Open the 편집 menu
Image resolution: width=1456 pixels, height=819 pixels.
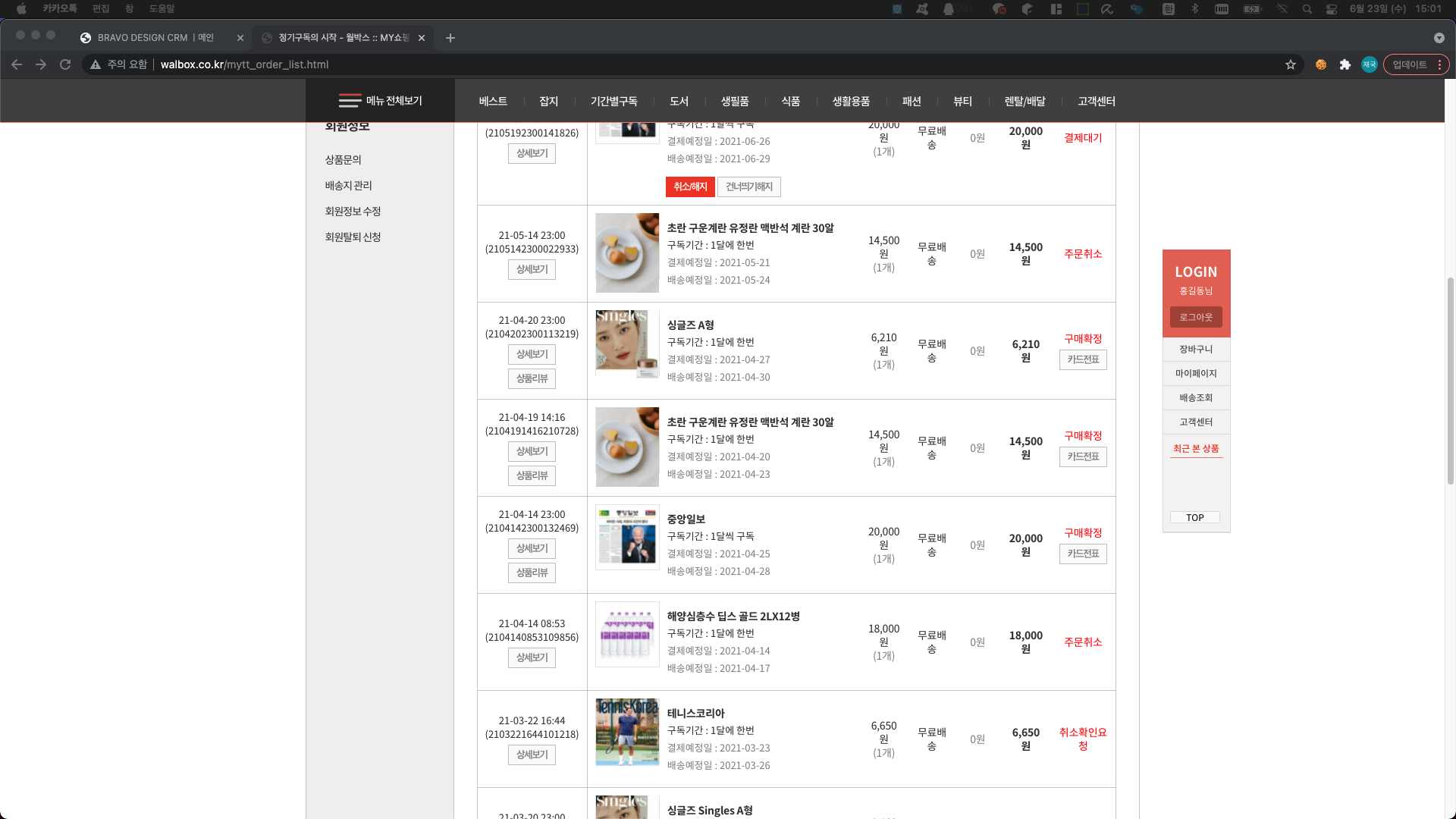click(x=101, y=9)
